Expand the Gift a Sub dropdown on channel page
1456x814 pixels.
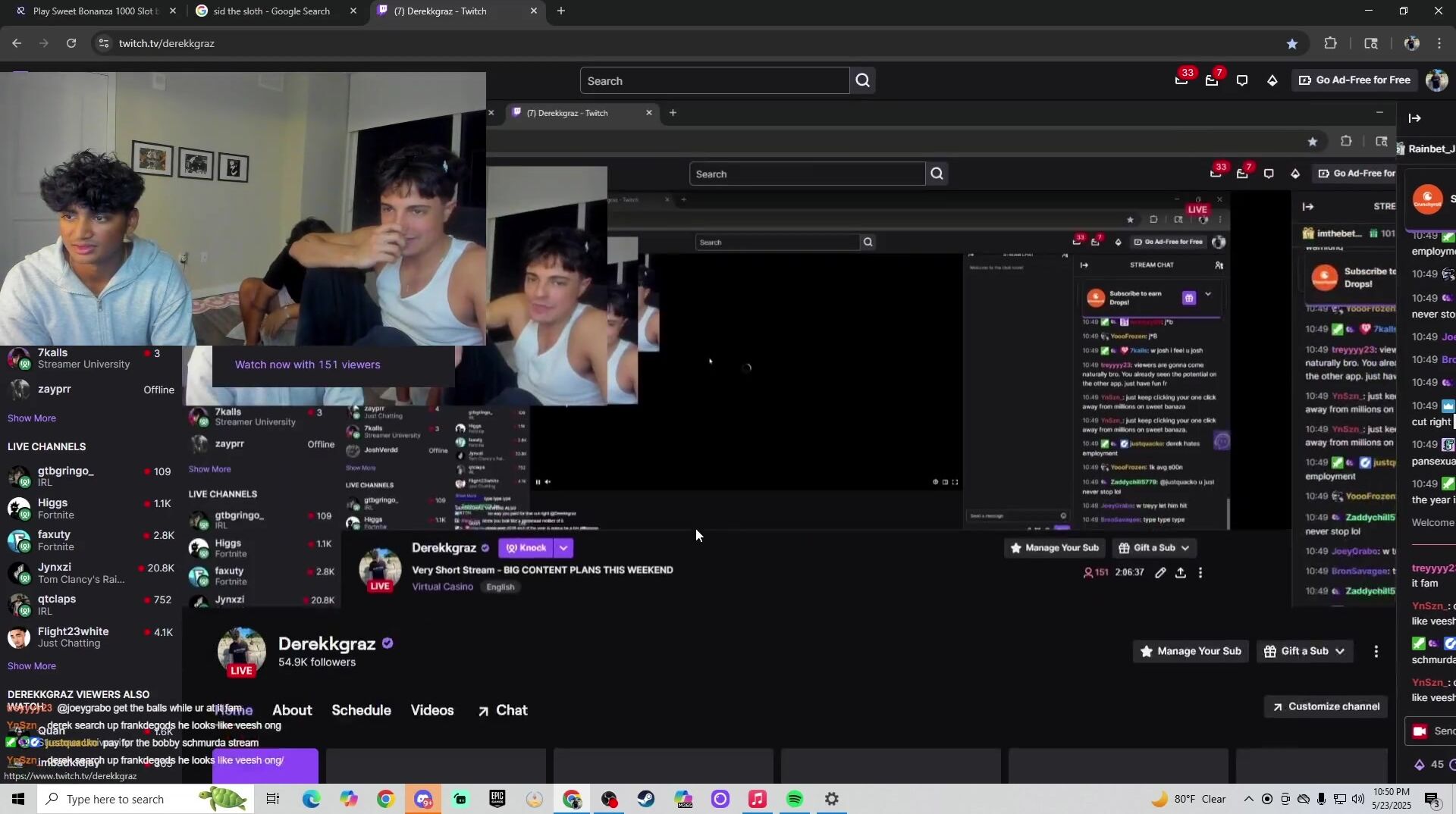click(x=1340, y=651)
